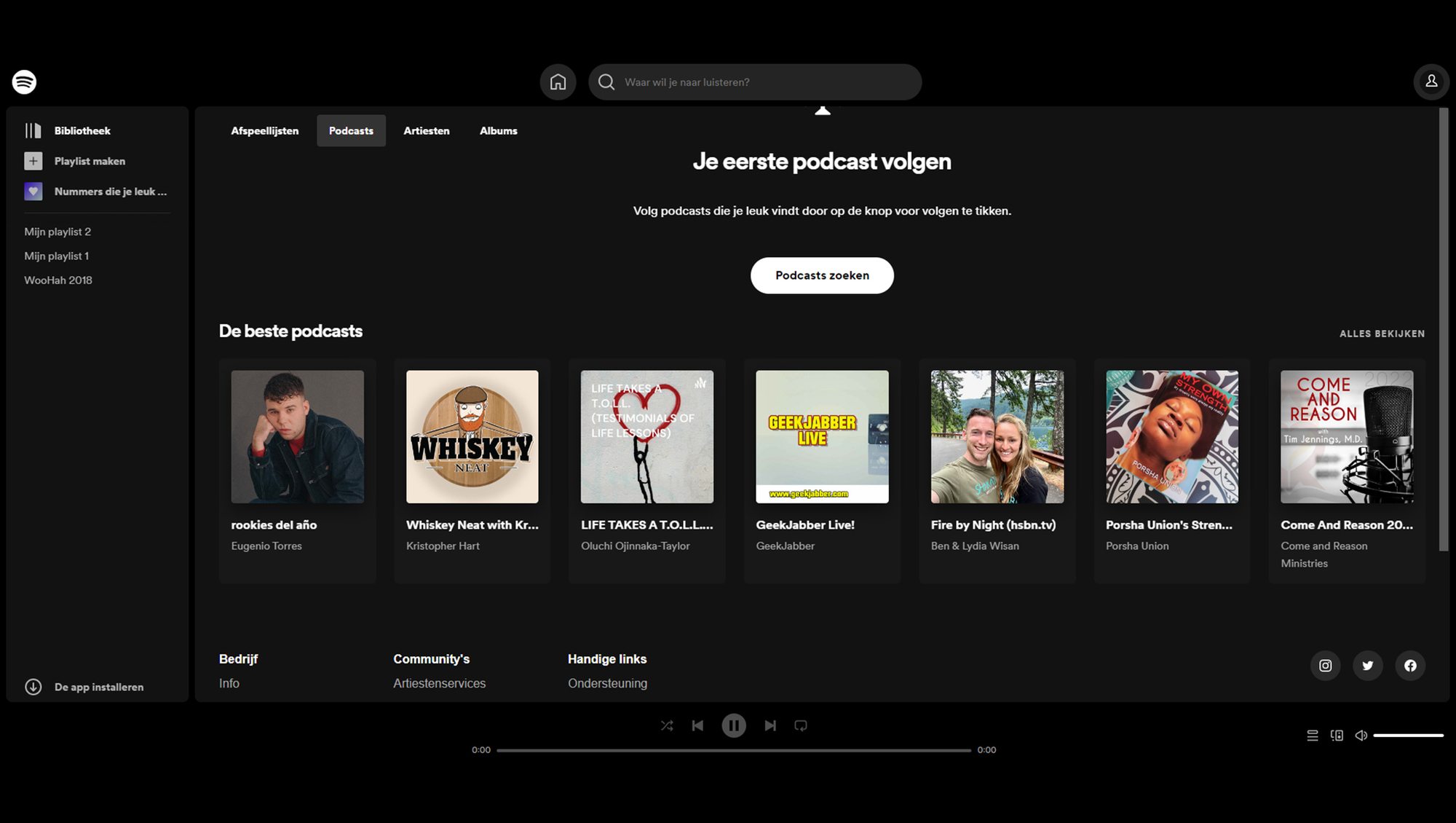Click the track progress bar
Image resolution: width=1456 pixels, height=823 pixels.
[734, 750]
